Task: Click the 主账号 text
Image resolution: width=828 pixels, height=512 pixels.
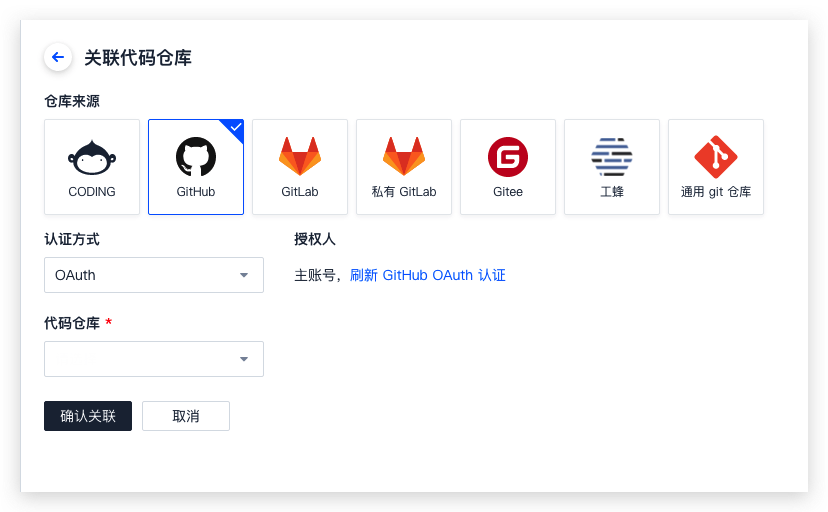Action: coord(315,275)
